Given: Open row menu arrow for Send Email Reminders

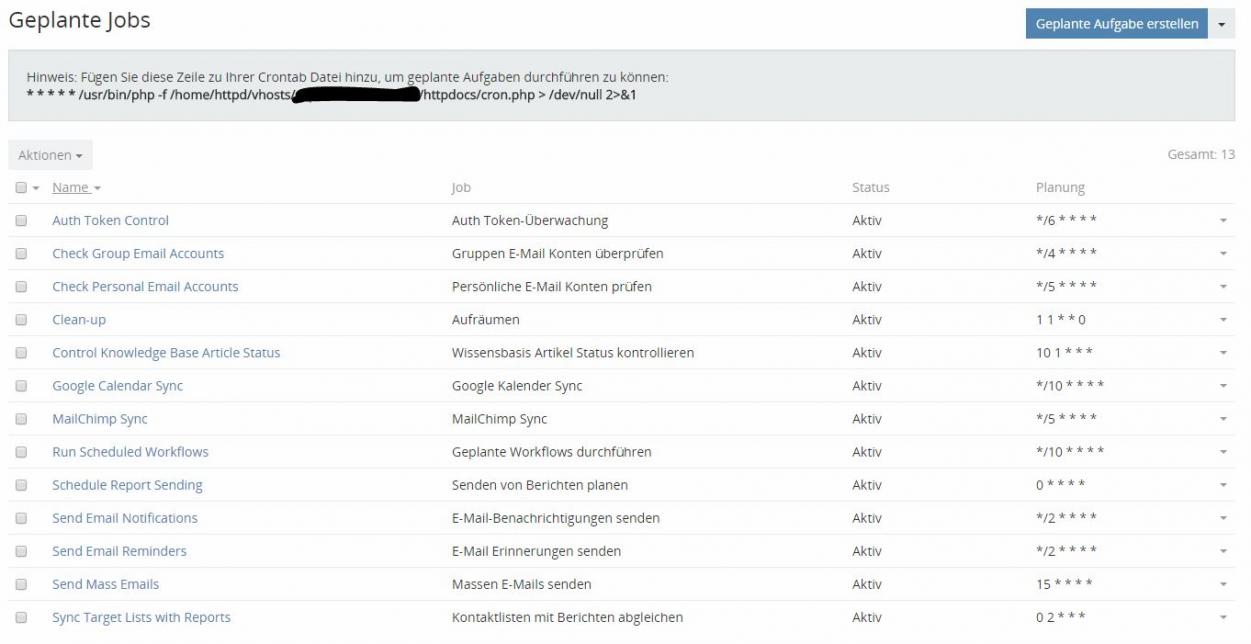Looking at the screenshot, I should [x=1223, y=551].
